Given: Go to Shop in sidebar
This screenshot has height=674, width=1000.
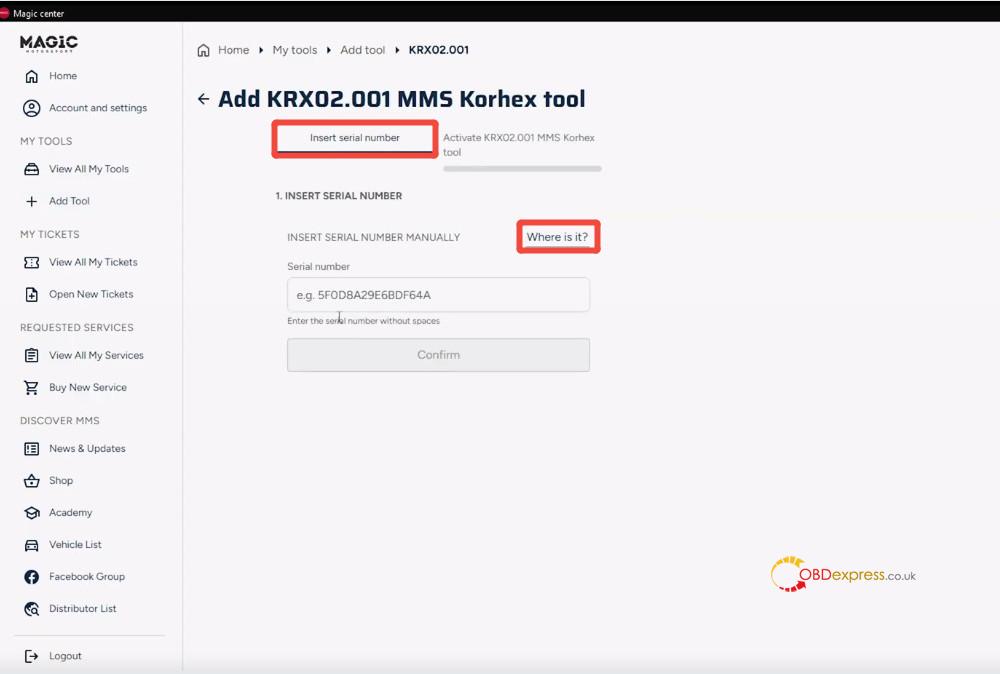Looking at the screenshot, I should click(61, 480).
